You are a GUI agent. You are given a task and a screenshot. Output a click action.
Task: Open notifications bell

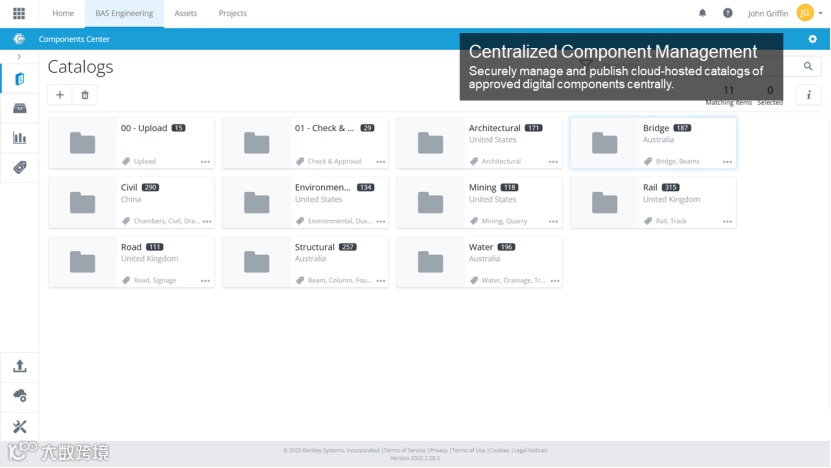(702, 13)
